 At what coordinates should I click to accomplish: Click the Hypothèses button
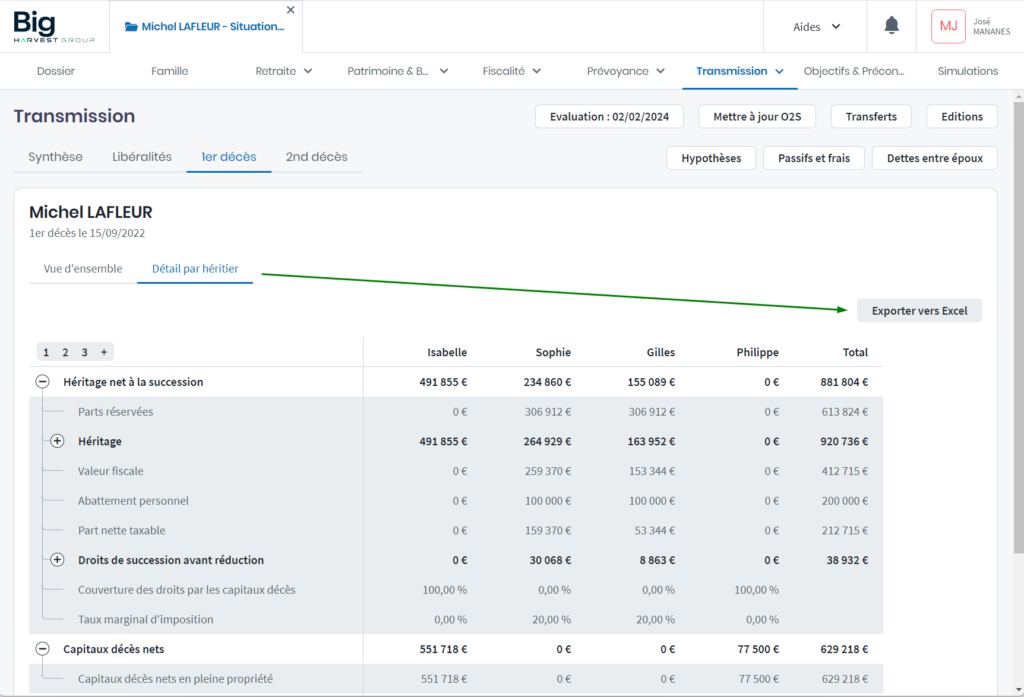click(x=711, y=158)
